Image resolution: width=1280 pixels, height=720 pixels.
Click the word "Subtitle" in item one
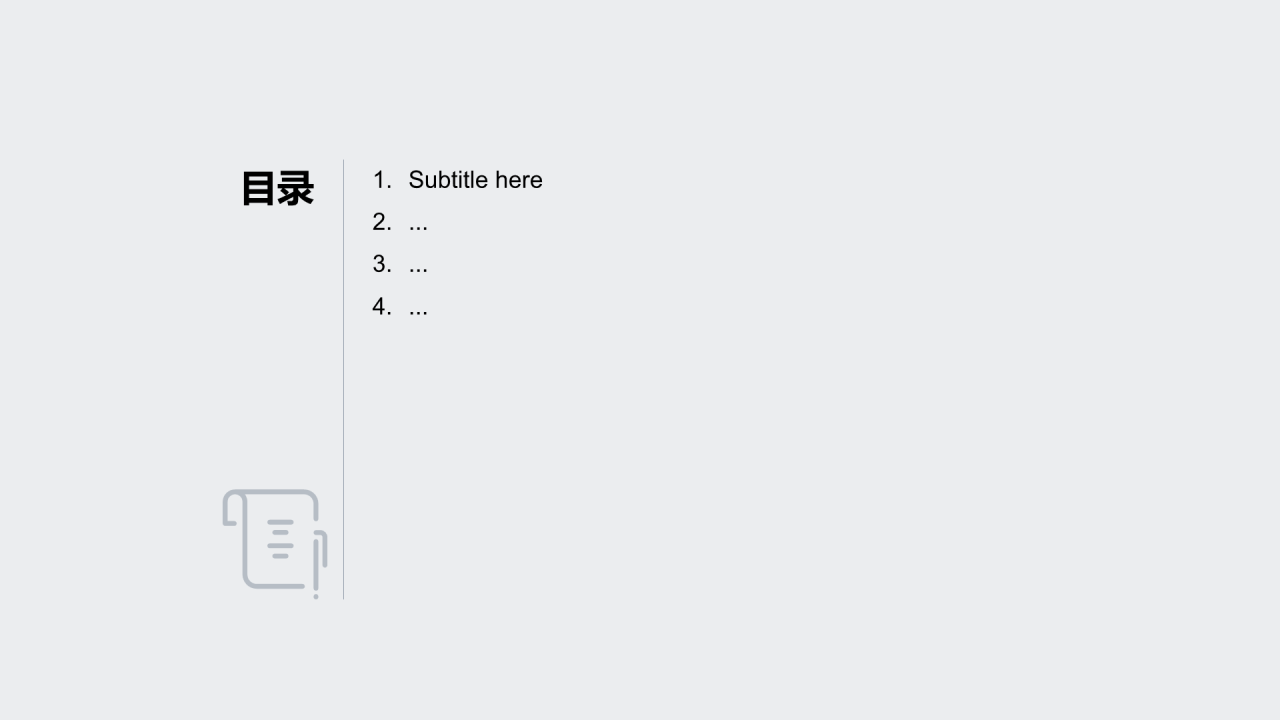[447, 180]
